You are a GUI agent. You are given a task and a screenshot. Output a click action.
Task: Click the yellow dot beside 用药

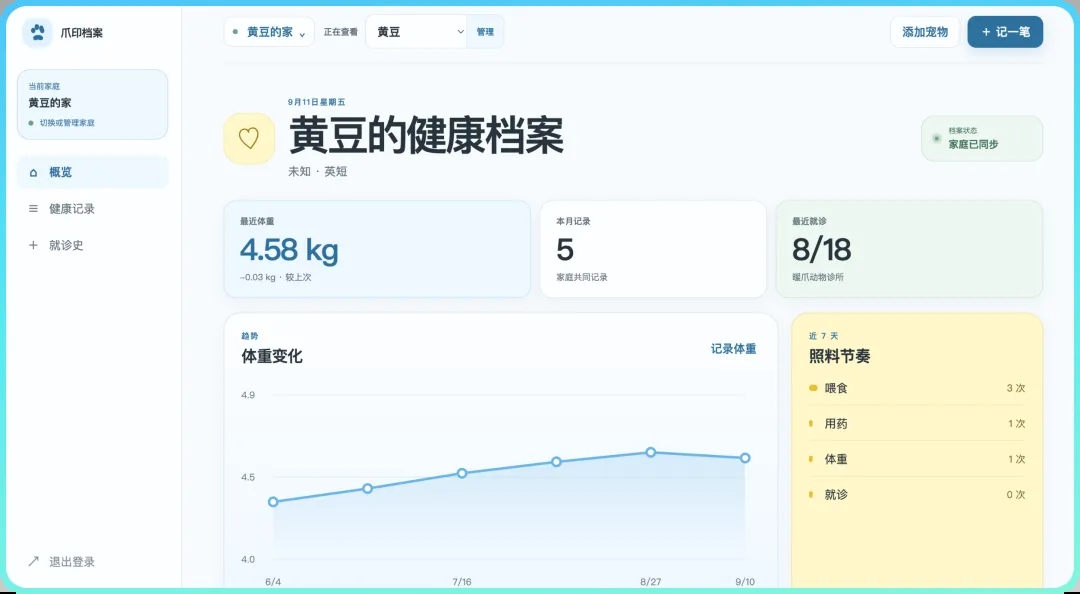click(x=811, y=423)
